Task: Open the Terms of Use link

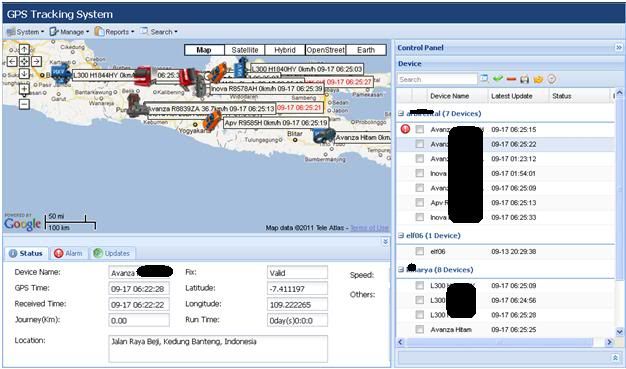Action: 369,228
